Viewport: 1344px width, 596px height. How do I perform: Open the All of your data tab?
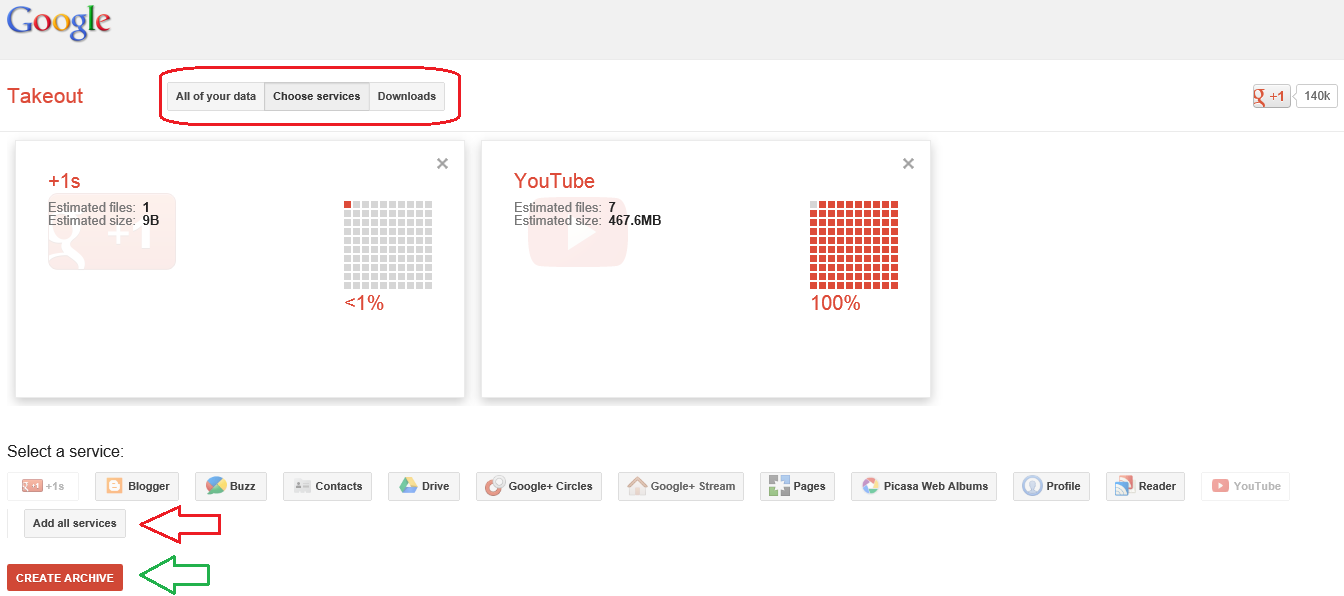point(216,96)
